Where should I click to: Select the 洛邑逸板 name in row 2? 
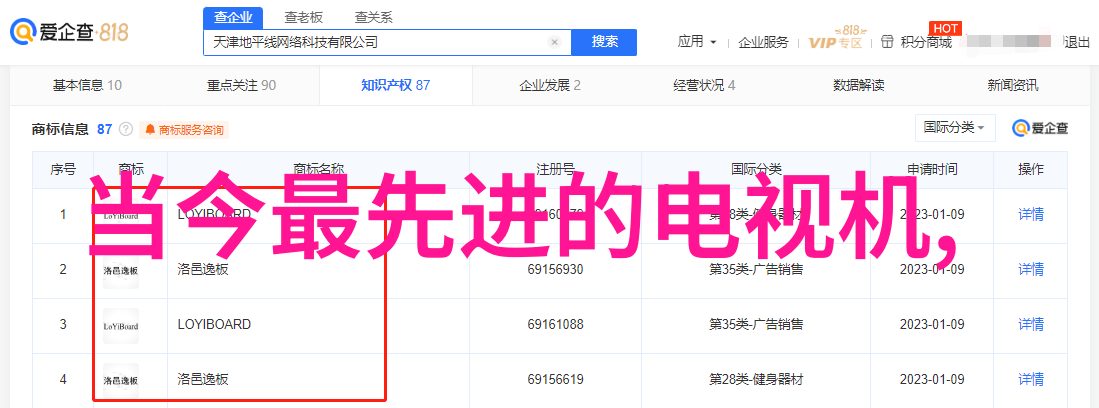tap(203, 269)
